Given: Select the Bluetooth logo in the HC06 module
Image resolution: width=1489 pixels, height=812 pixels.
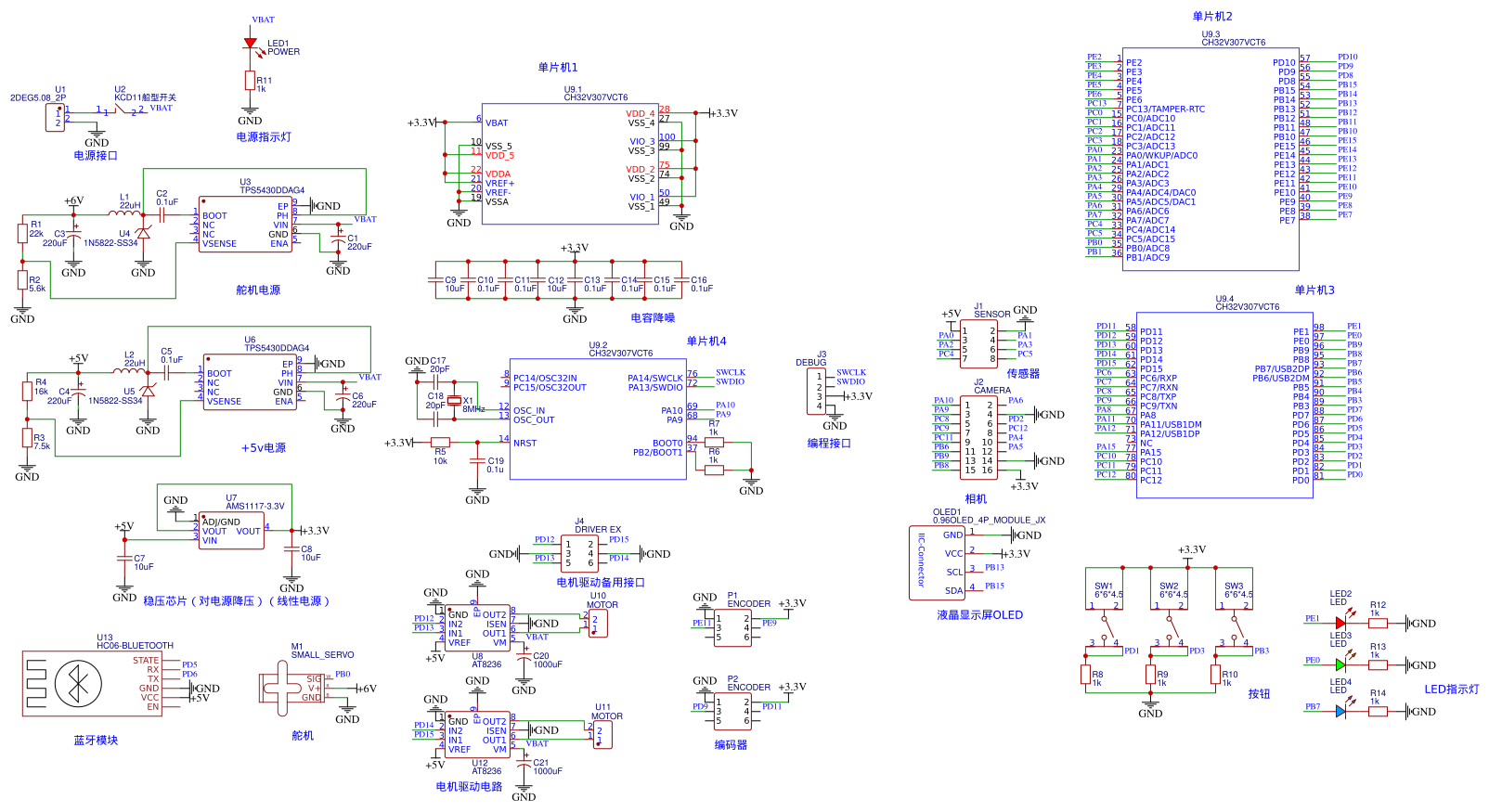Looking at the screenshot, I should pyautogui.click(x=77, y=685).
